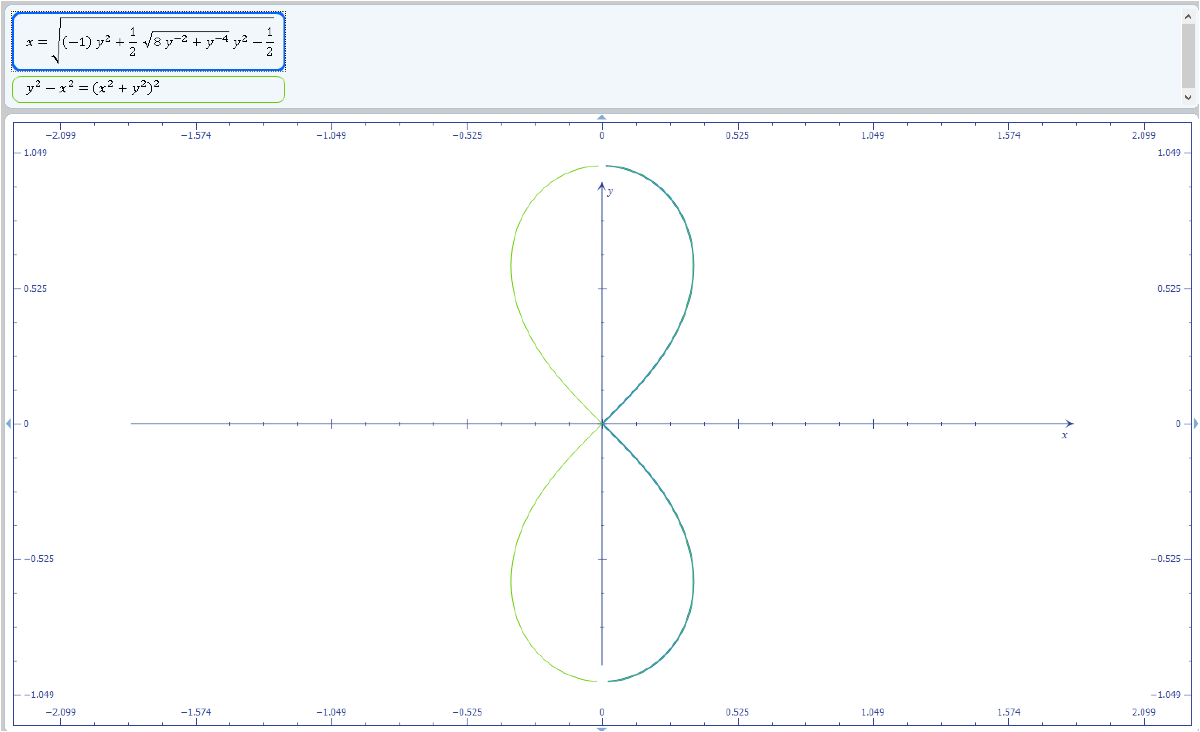Click the y-axis arrowhead at the top
The width and height of the screenshot is (1200, 732).
601,186
